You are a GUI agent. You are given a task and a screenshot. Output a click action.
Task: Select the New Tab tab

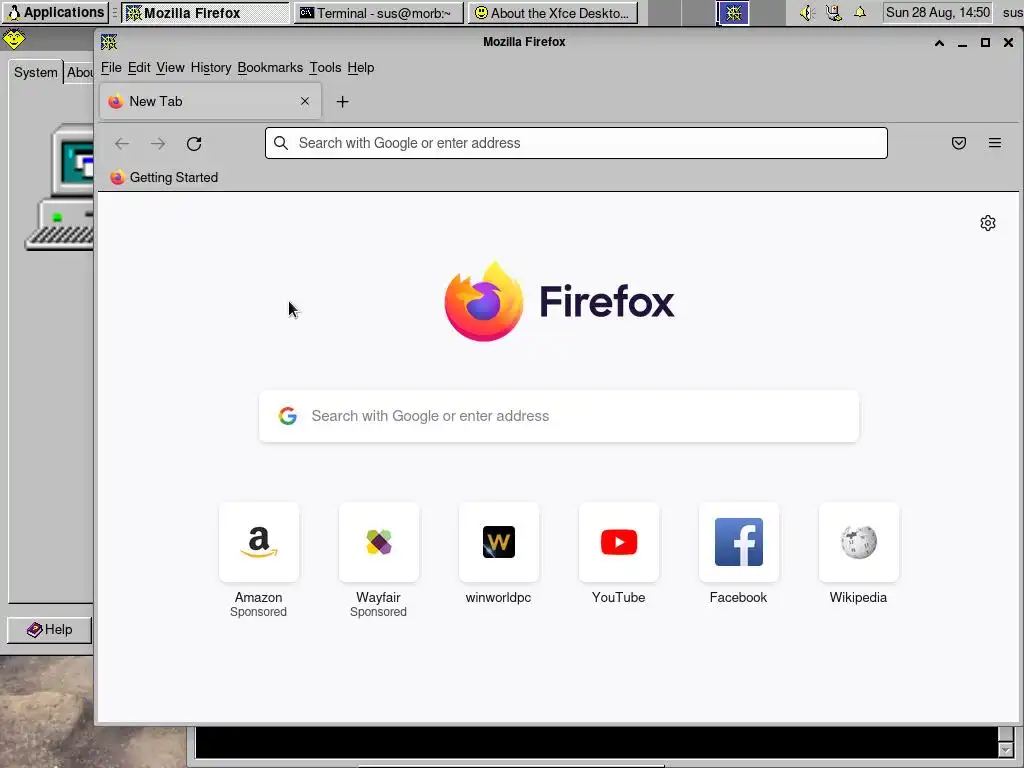pos(210,101)
